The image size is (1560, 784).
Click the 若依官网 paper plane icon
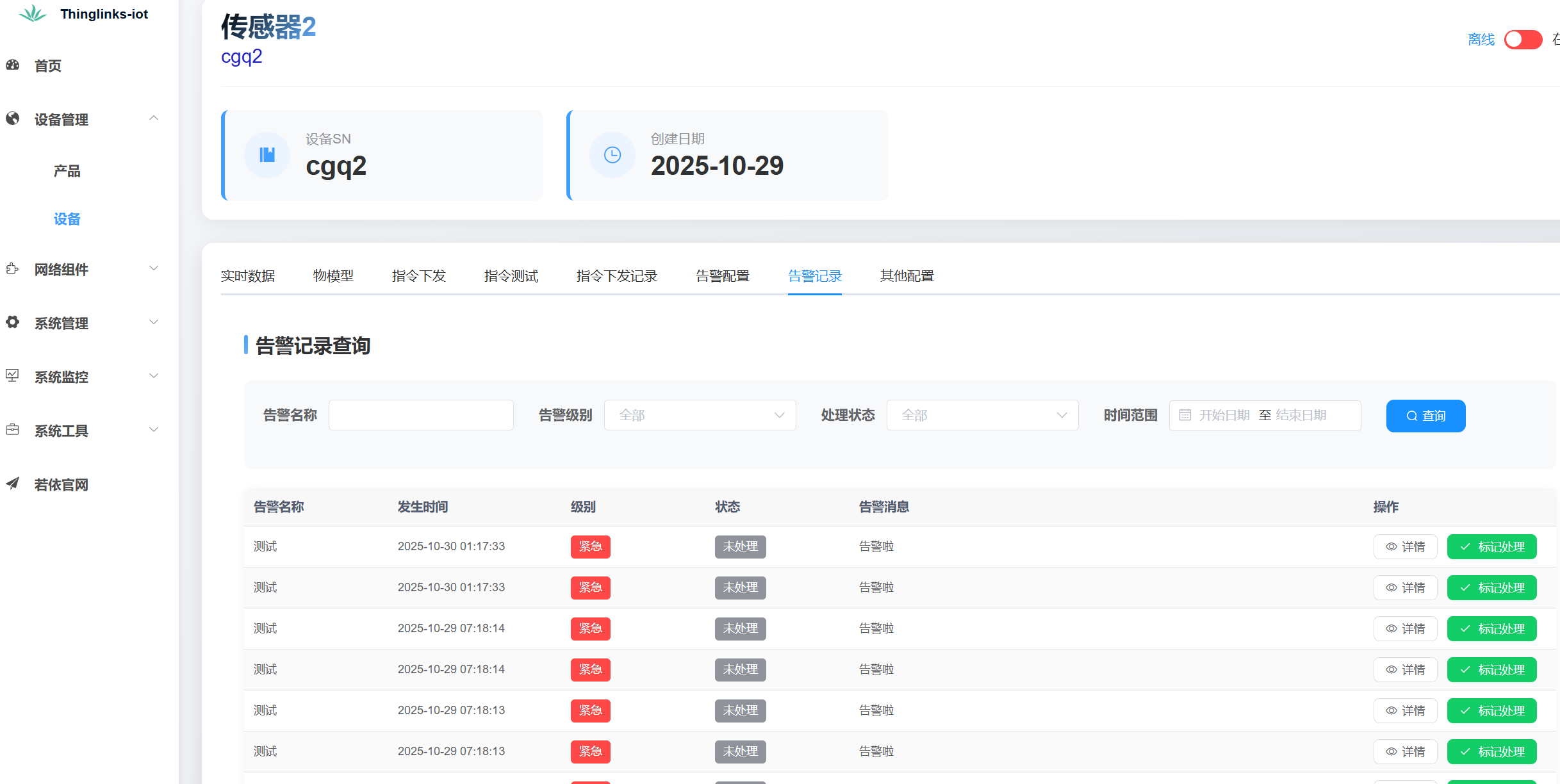[13, 484]
